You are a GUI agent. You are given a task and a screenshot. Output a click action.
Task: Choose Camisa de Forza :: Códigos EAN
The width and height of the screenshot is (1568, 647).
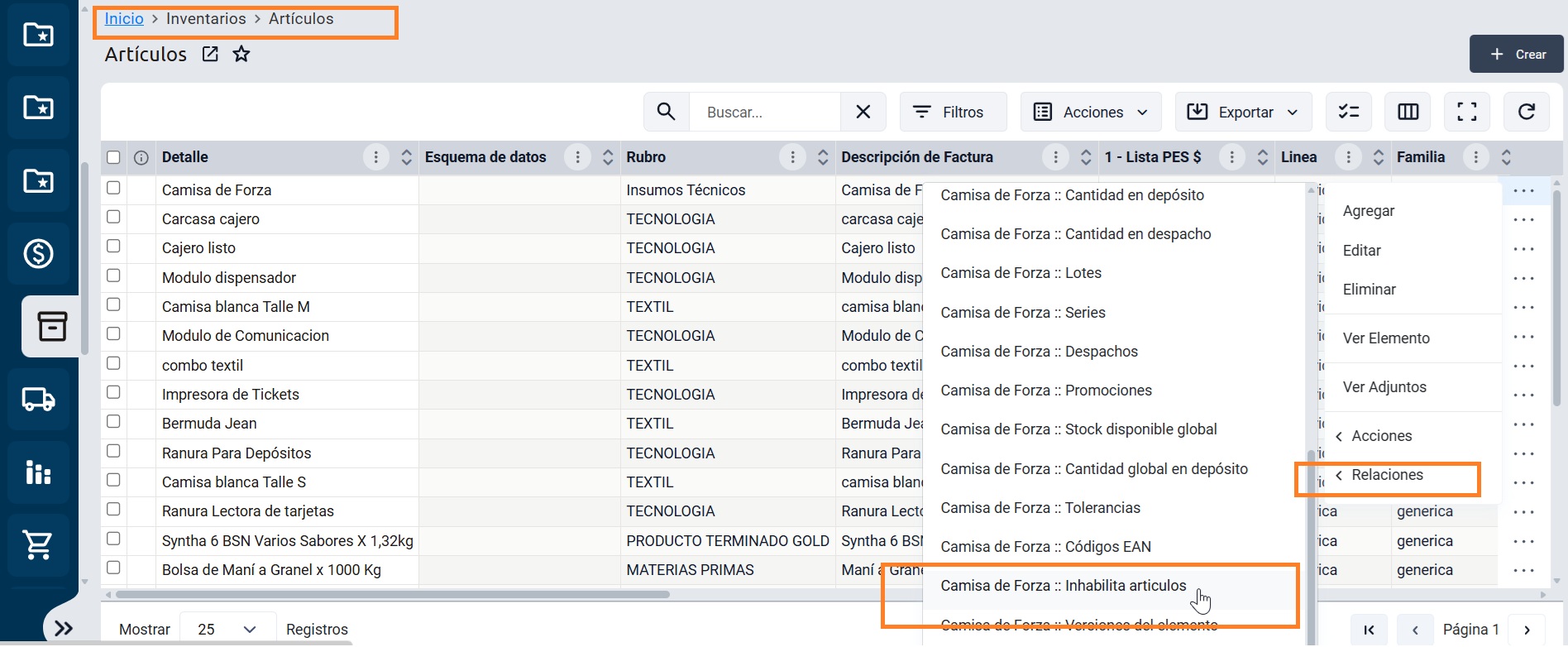[x=1046, y=547]
